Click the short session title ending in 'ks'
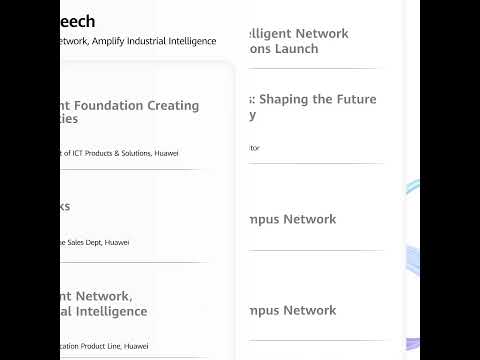This screenshot has height=360, width=480. tap(65, 206)
